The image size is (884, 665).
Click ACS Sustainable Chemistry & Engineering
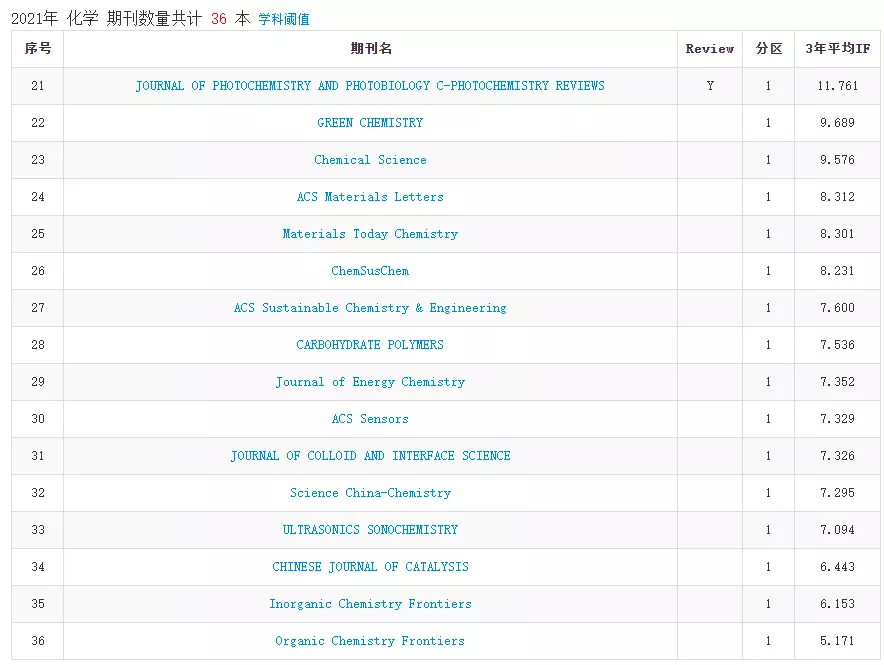coord(370,308)
